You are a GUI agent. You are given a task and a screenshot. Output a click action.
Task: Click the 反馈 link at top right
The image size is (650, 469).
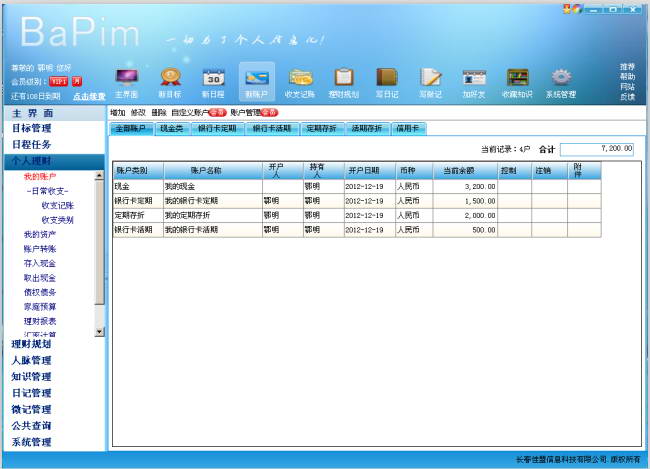pos(627,97)
